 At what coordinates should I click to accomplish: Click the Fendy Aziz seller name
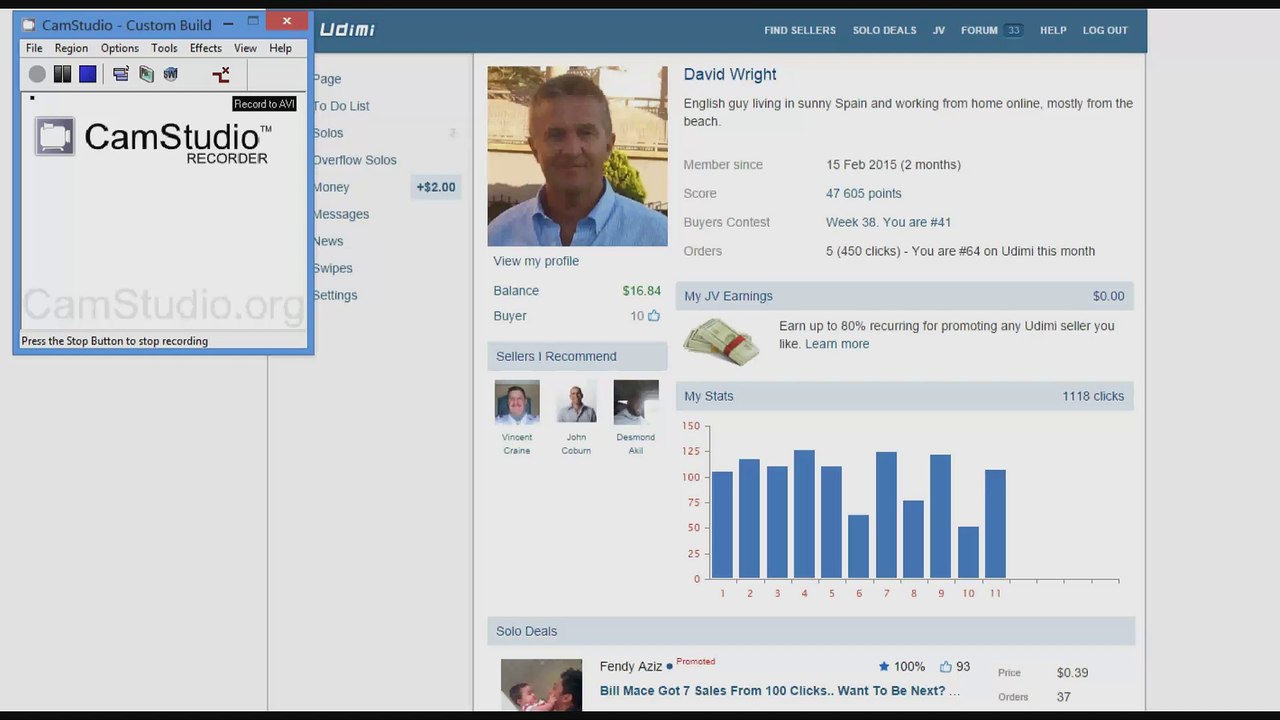pos(631,667)
